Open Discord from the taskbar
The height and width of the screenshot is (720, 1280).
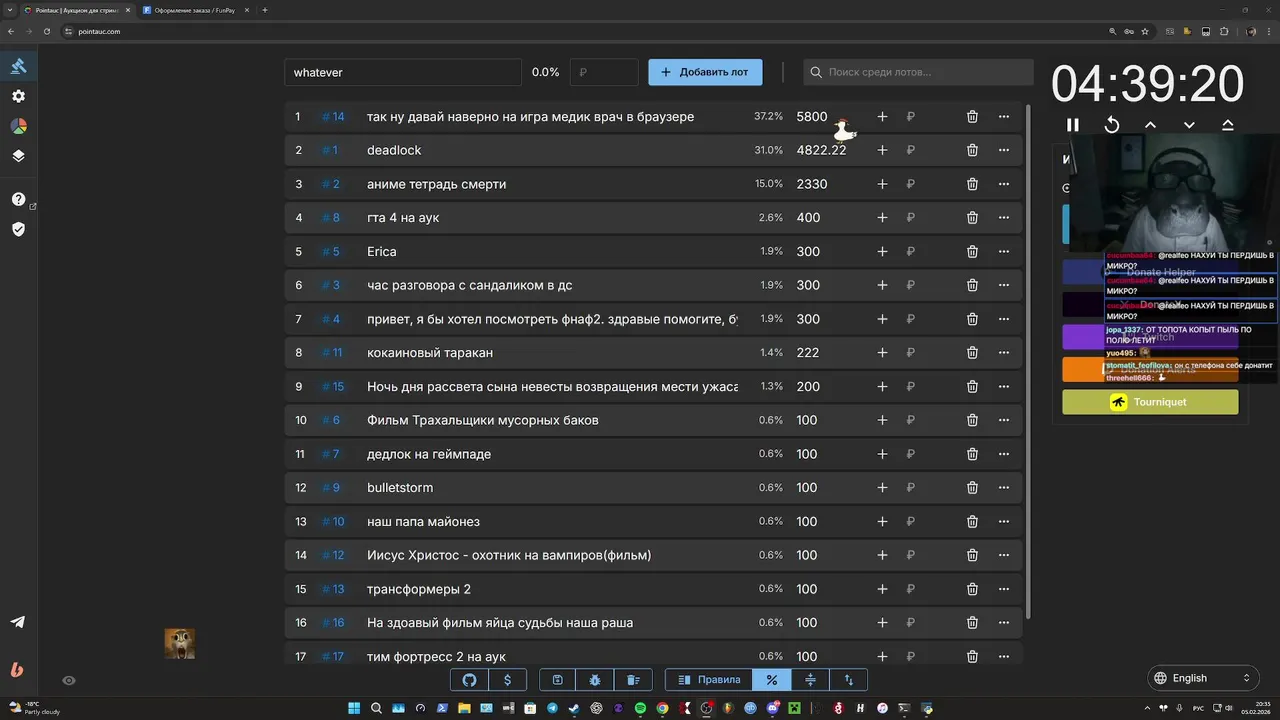(x=773, y=708)
